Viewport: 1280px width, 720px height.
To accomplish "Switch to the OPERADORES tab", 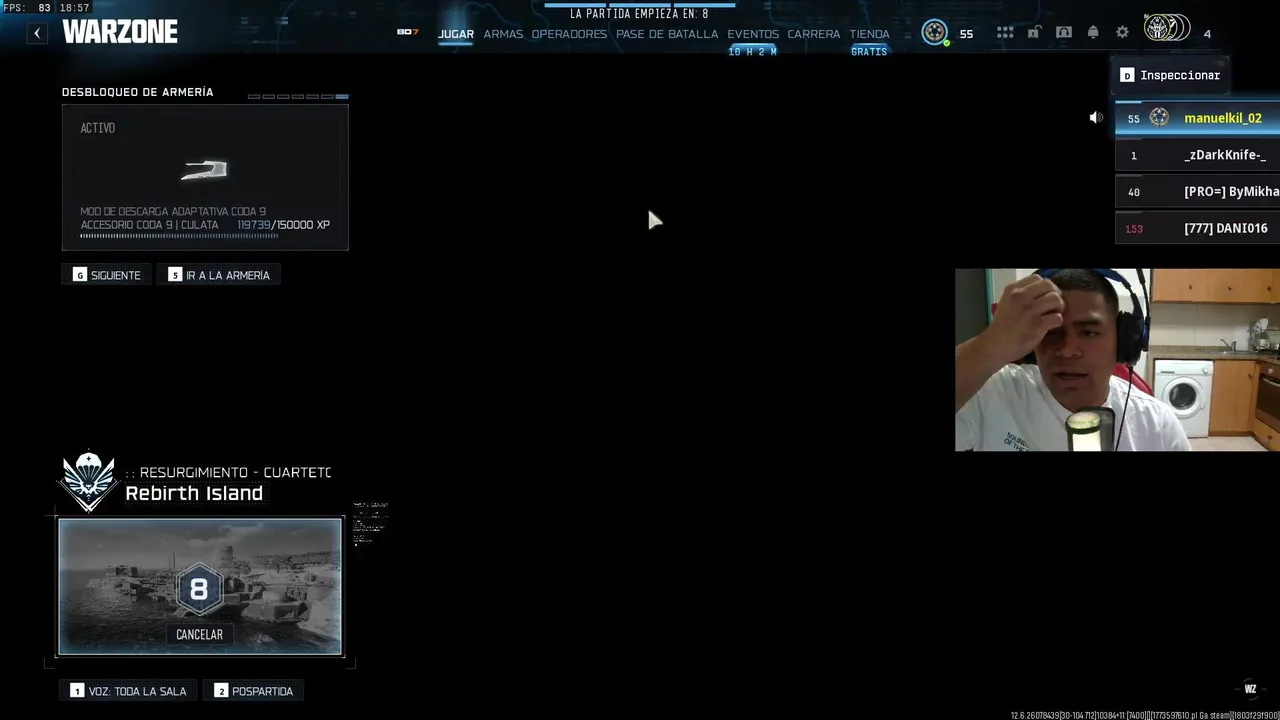I will tap(569, 34).
